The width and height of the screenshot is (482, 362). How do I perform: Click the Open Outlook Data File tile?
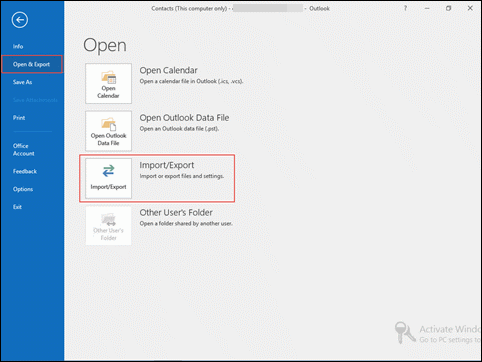coord(108,131)
